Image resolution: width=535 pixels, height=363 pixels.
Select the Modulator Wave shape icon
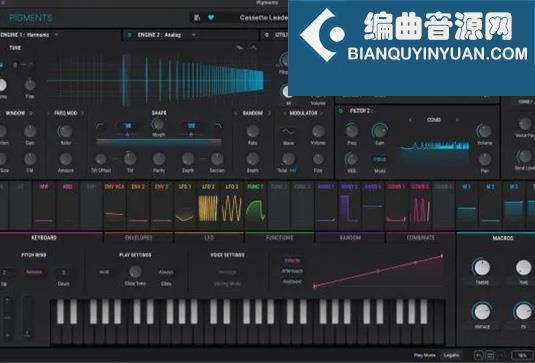(288, 131)
